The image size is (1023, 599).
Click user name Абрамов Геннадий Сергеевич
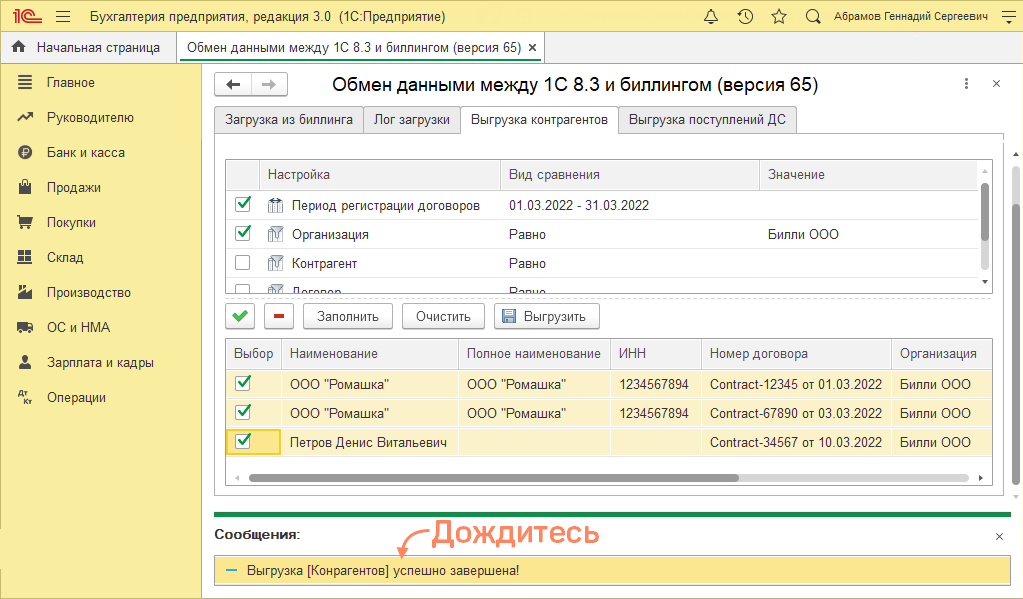pyautogui.click(x=911, y=16)
